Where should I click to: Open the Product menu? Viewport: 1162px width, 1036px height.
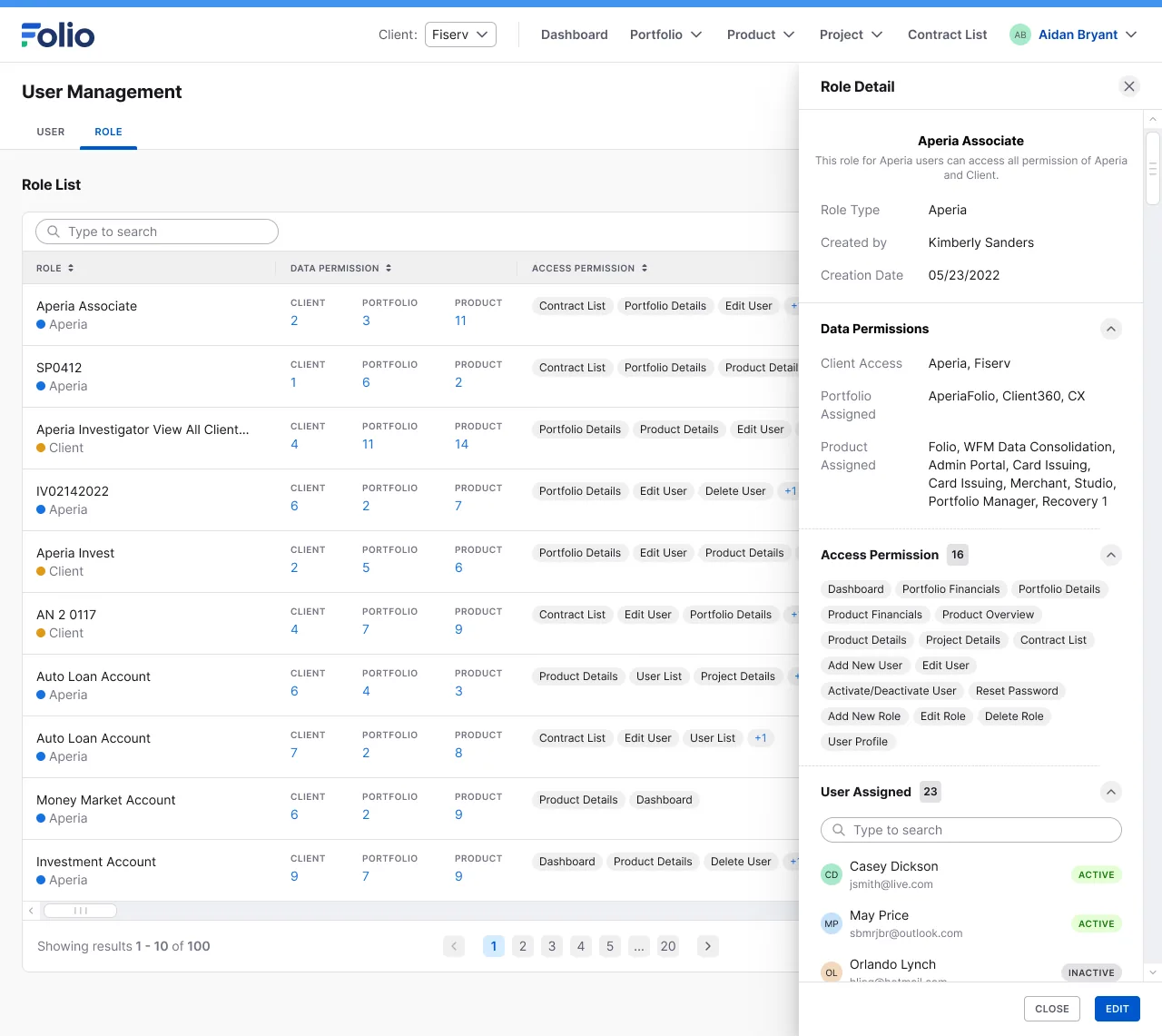pyautogui.click(x=761, y=35)
